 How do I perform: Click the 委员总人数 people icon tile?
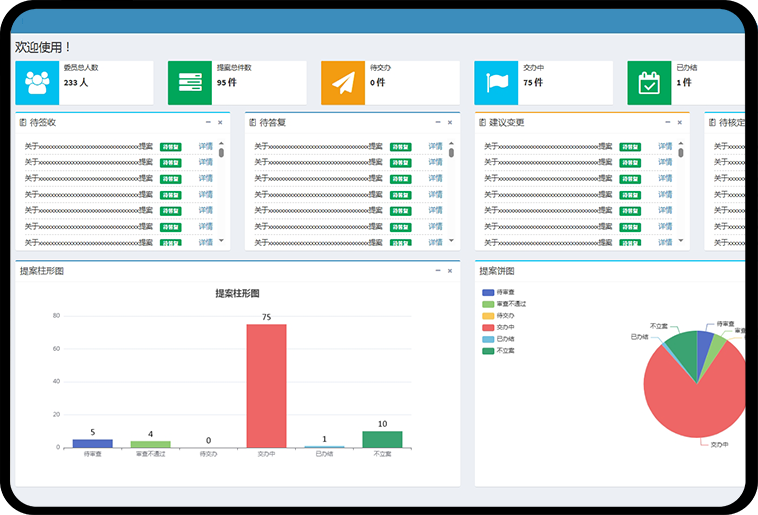[x=38, y=83]
